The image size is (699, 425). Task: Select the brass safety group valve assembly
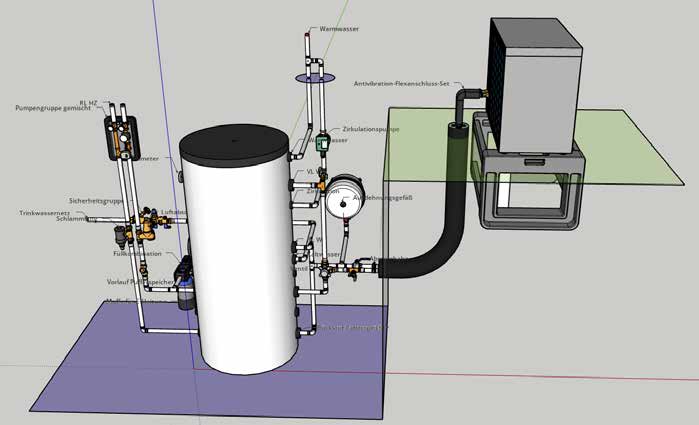click(147, 223)
